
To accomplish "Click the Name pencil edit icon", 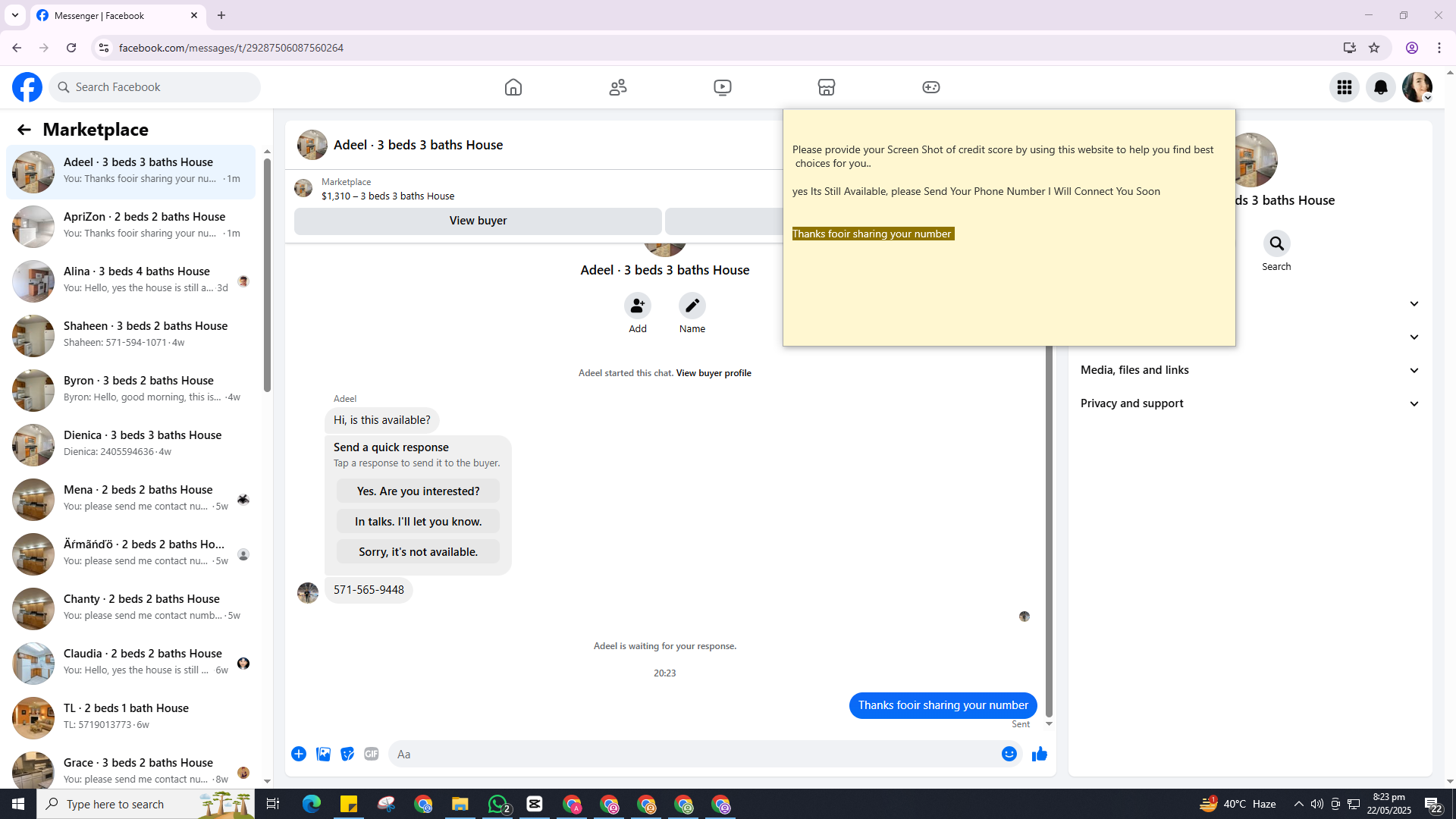I will 692,306.
